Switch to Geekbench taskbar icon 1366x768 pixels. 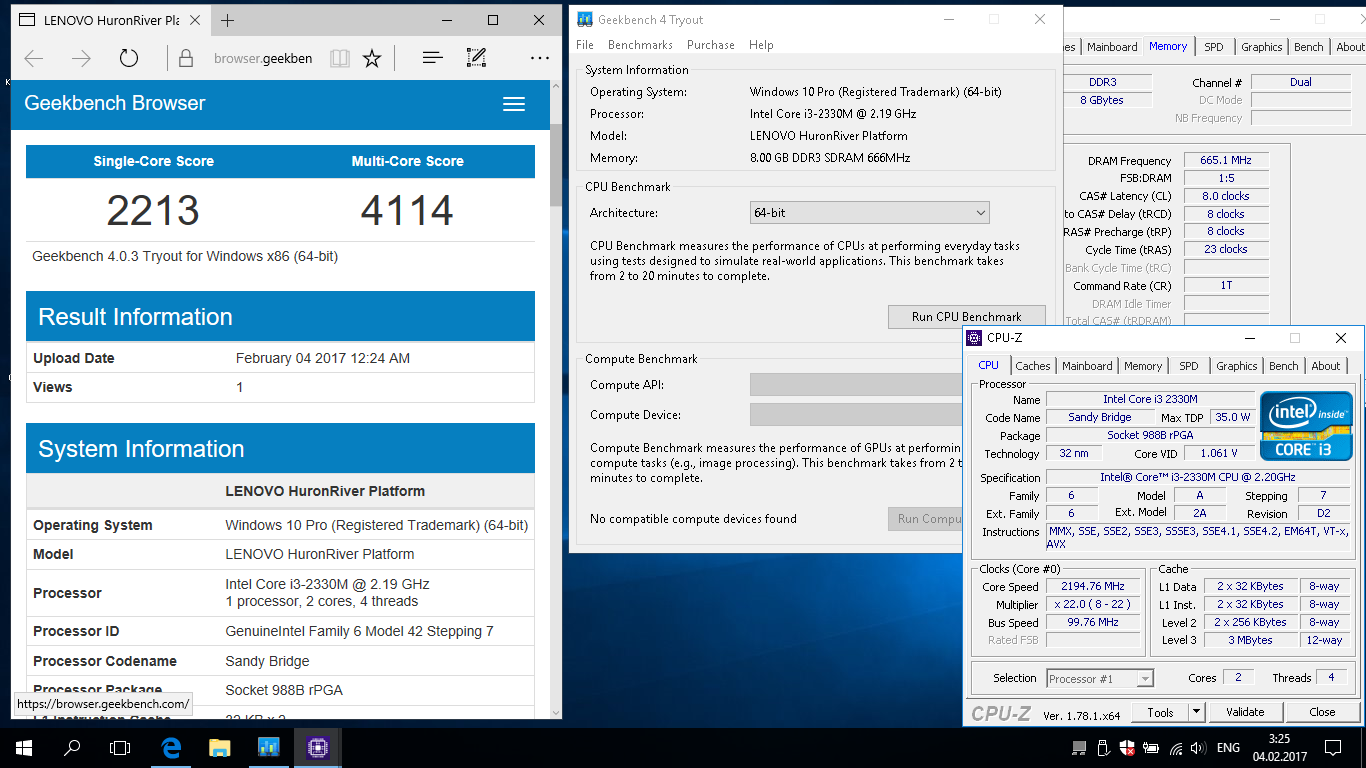click(x=268, y=747)
